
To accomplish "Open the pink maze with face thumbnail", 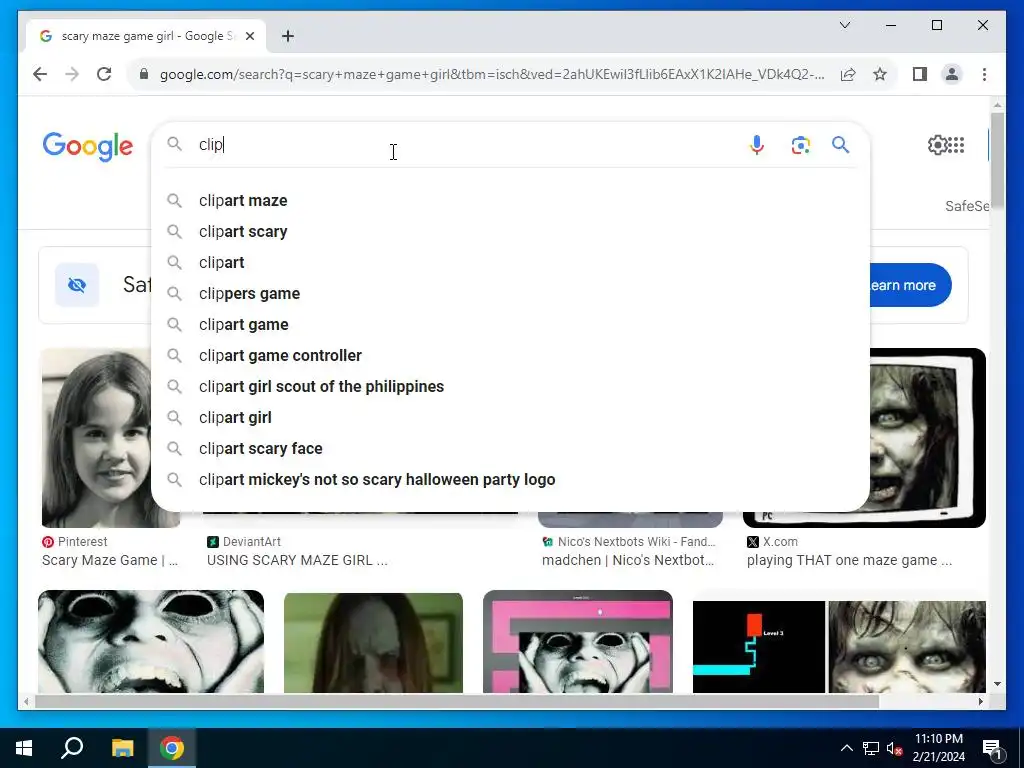I will pos(577,641).
